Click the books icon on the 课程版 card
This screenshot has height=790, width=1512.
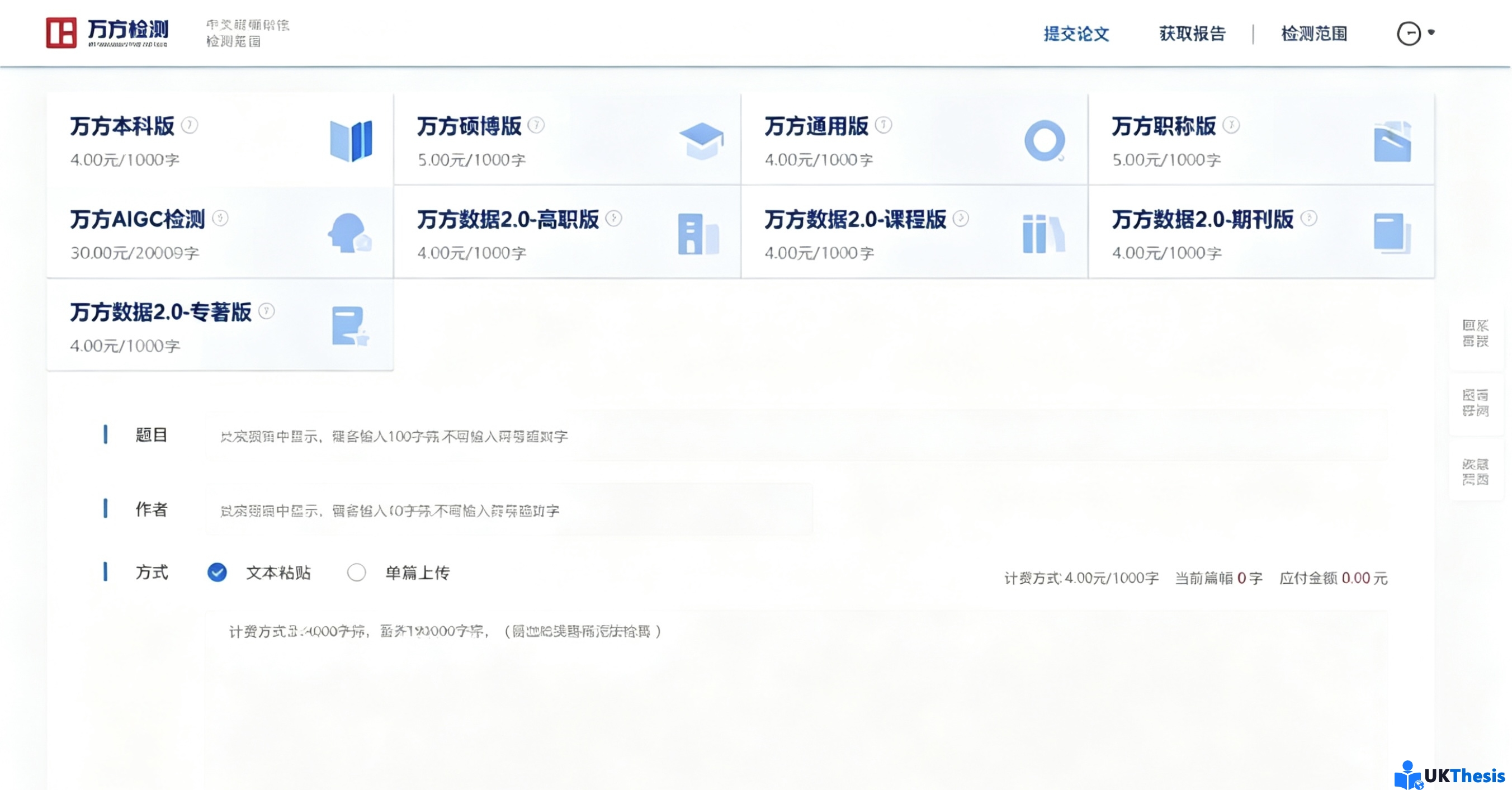tap(1043, 234)
